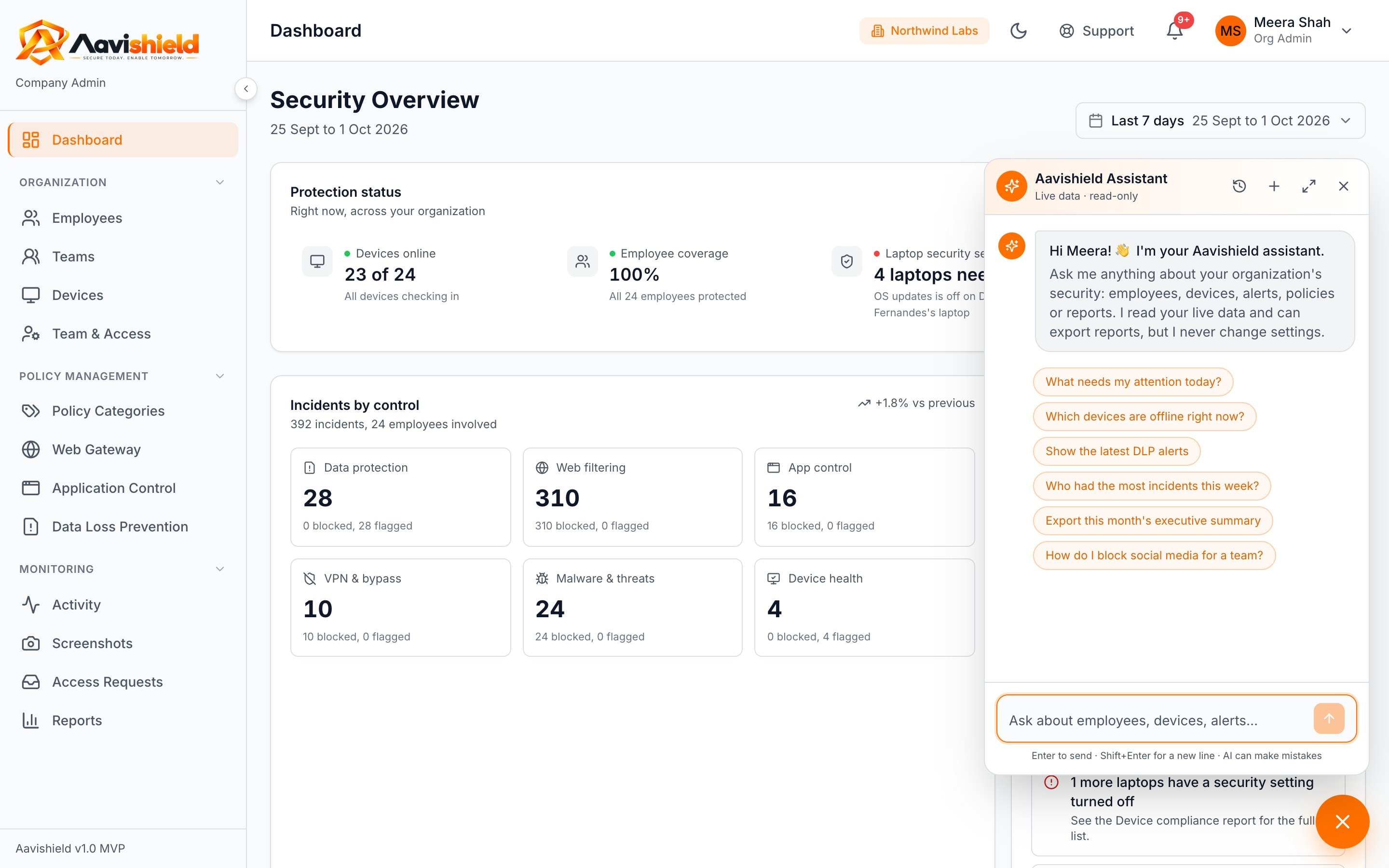Image resolution: width=1389 pixels, height=868 pixels.
Task: Select "Show the latest DLP alerts" suggestion
Action: 1117,451
